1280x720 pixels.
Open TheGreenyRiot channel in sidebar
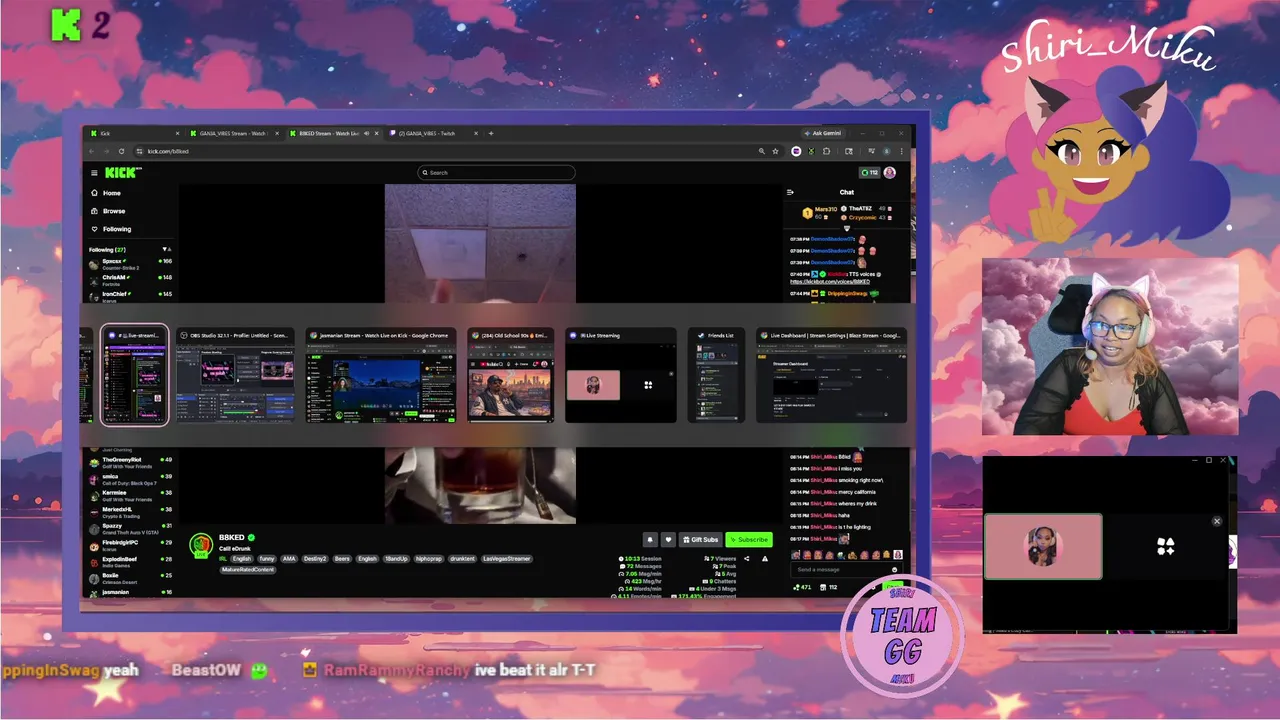[130, 462]
